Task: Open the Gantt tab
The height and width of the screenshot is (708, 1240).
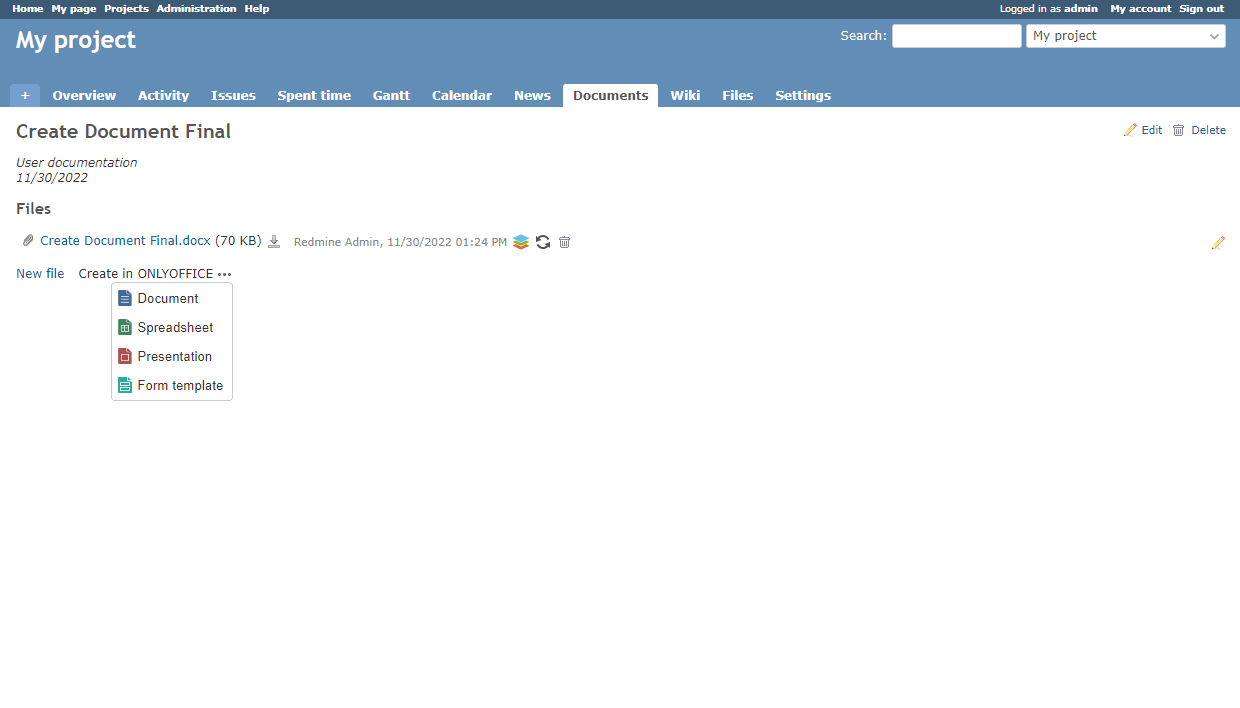Action: [x=391, y=96]
